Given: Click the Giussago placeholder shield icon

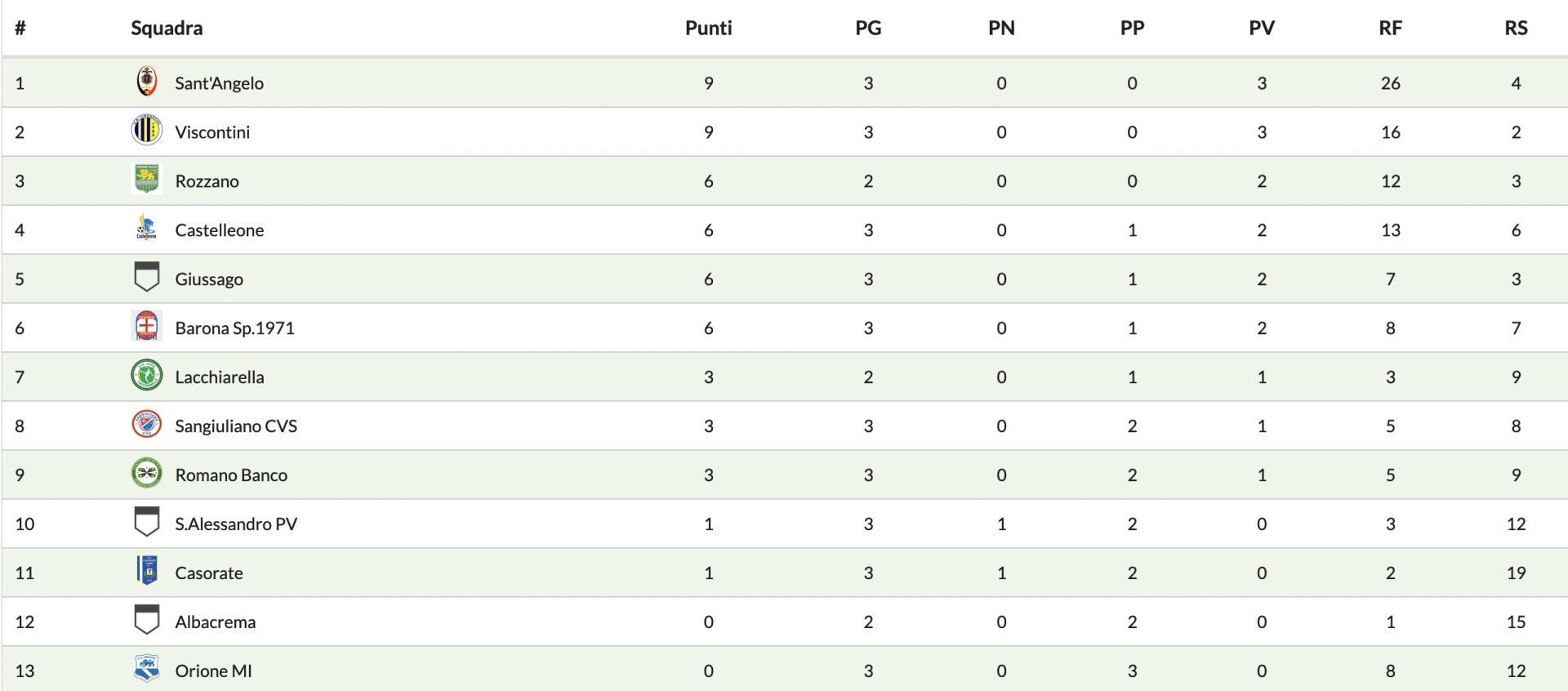Looking at the screenshot, I should pyautogui.click(x=147, y=278).
